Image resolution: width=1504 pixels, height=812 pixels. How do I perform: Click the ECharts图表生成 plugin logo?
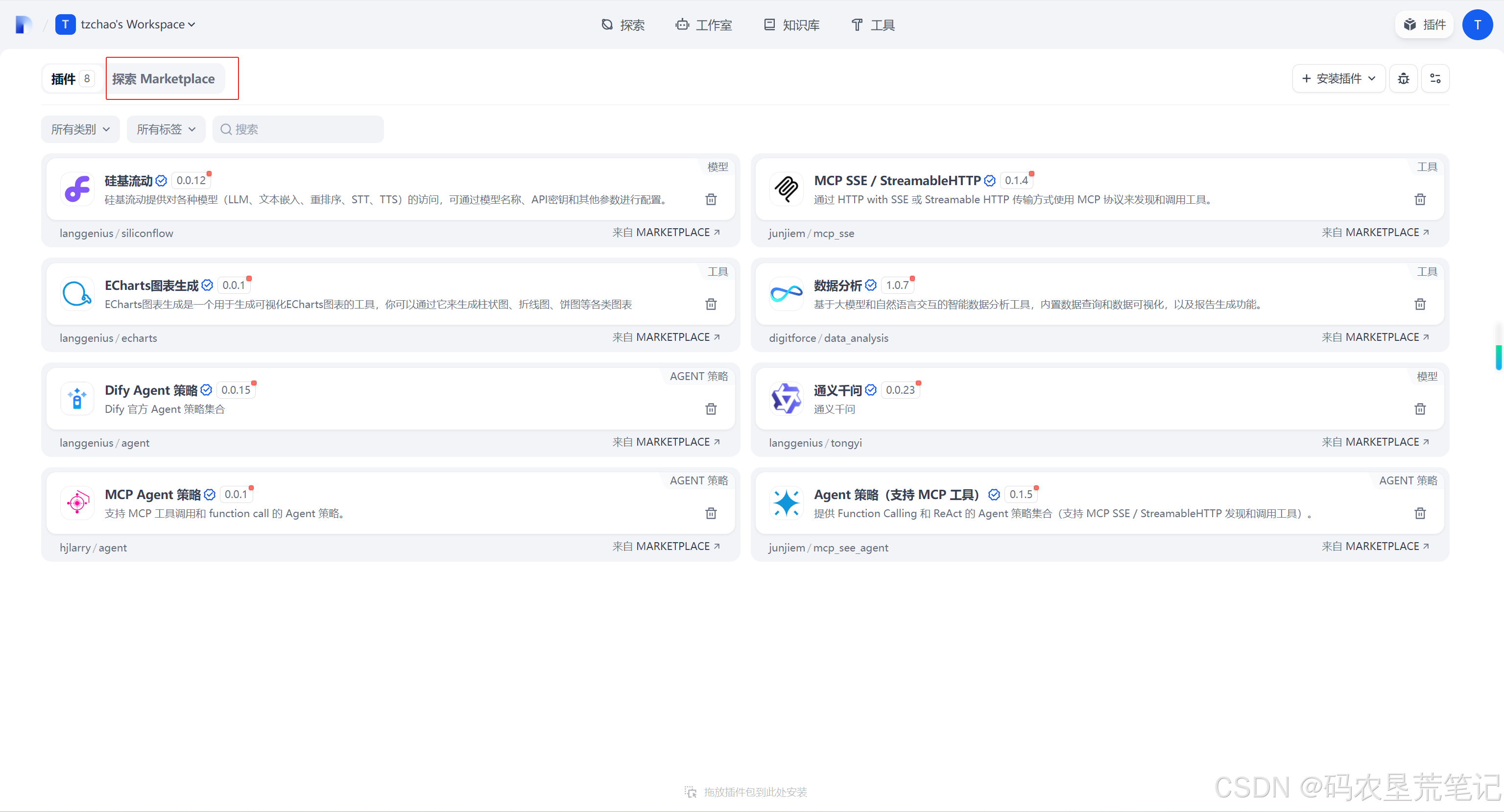[x=77, y=294]
